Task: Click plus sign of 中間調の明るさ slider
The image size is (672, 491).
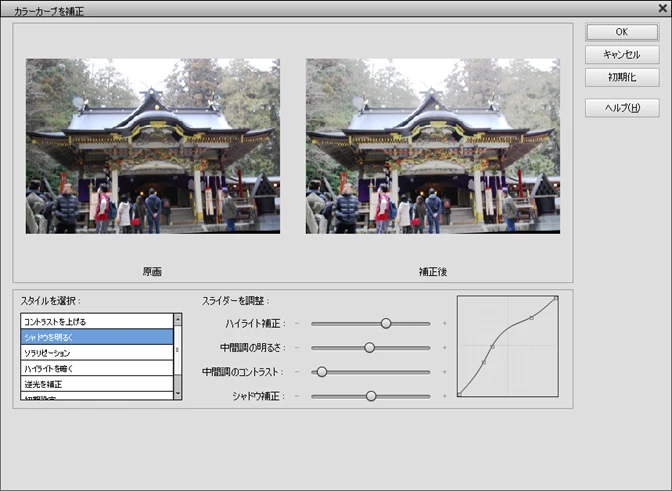Action: (x=444, y=347)
